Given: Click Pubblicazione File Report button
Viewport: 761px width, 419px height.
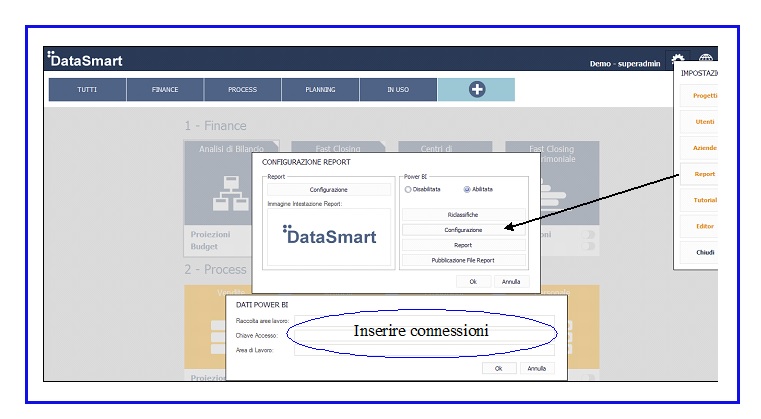Looking at the screenshot, I should pos(463,260).
